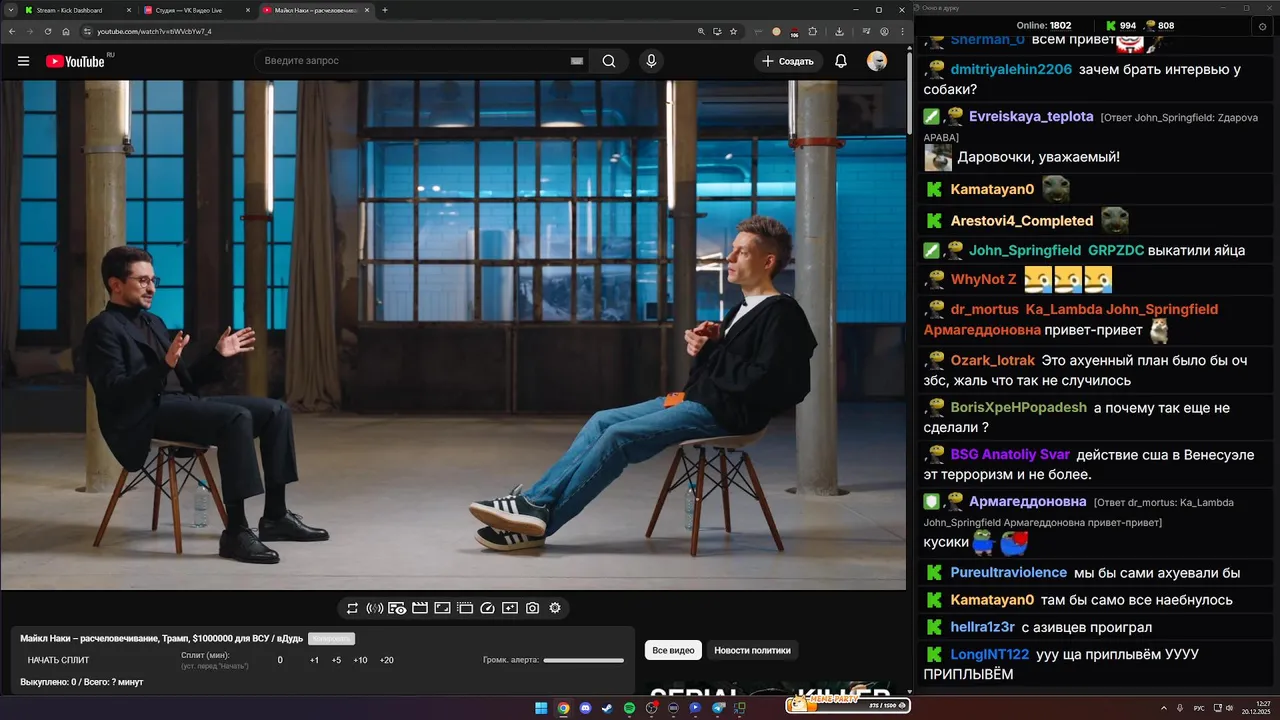Screen dimensions: 1280x720
Task: Open Discord from the taskbar
Action: (x=585, y=708)
